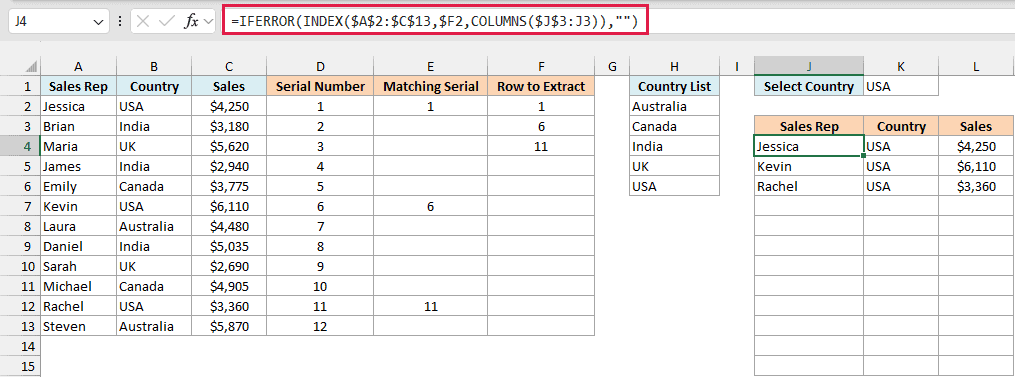Click sales value $4,480
Screen dimensions: 1015x377
coord(229,227)
